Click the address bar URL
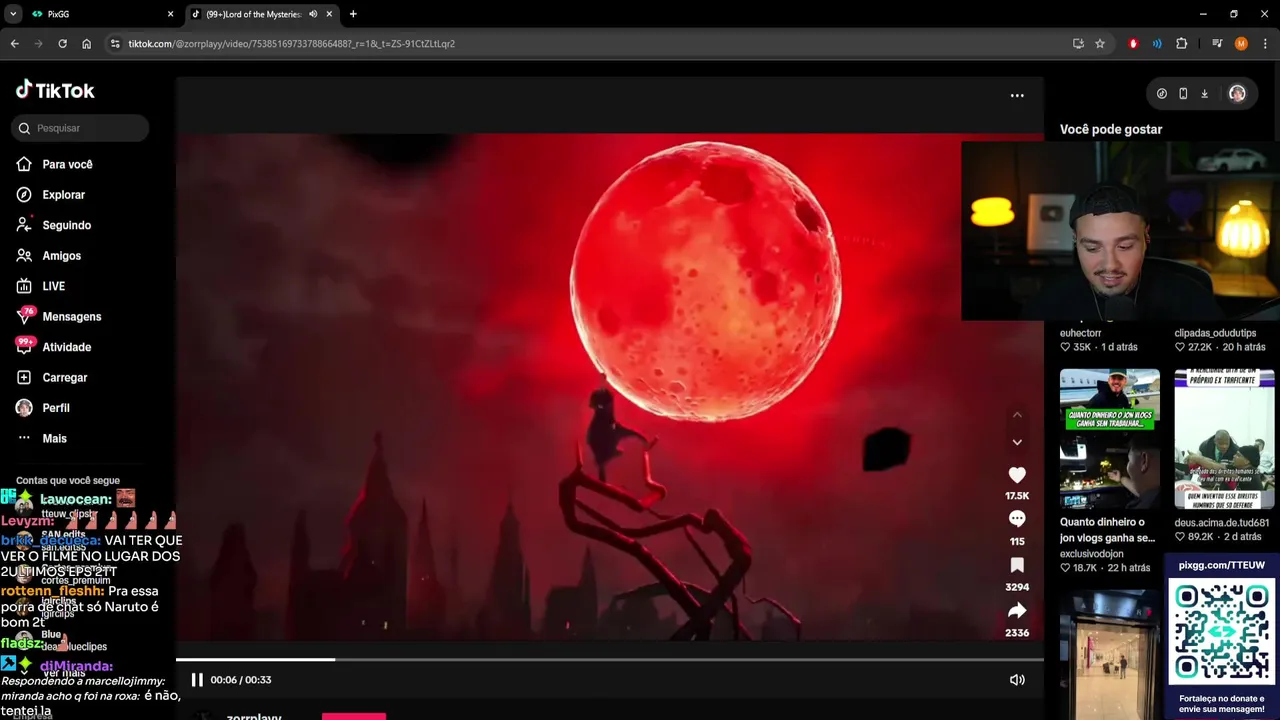This screenshot has width=1280, height=720. [291, 44]
